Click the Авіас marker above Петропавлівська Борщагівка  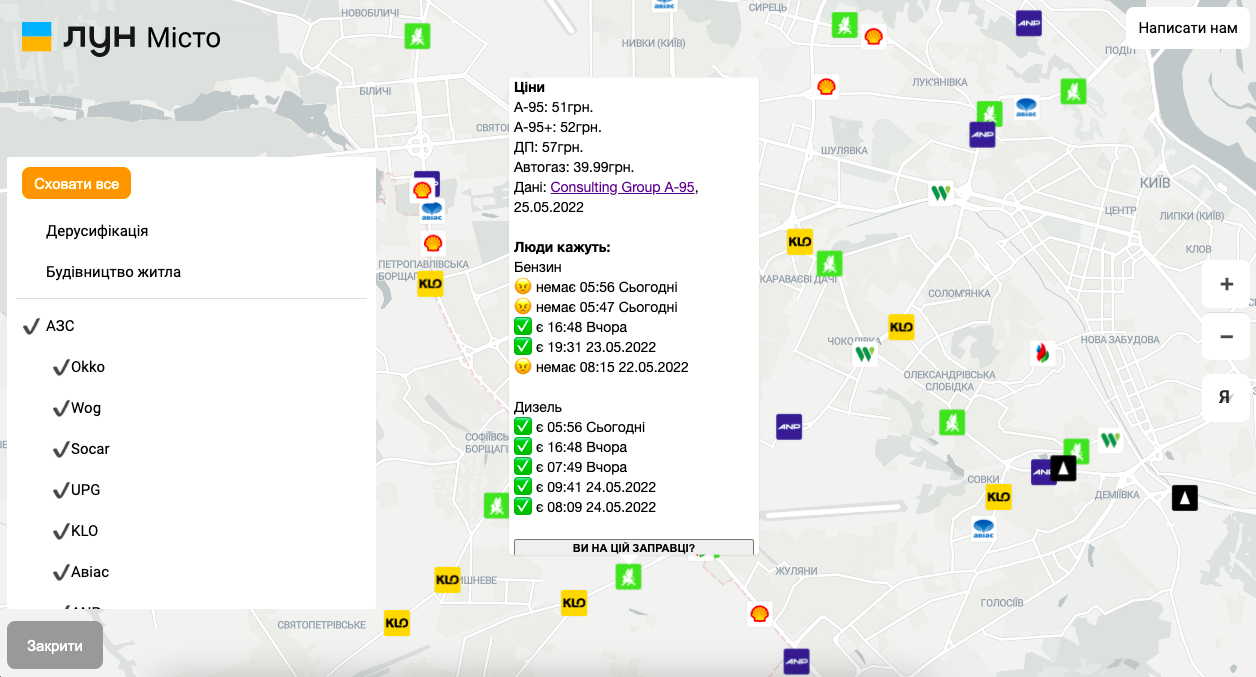tap(432, 211)
